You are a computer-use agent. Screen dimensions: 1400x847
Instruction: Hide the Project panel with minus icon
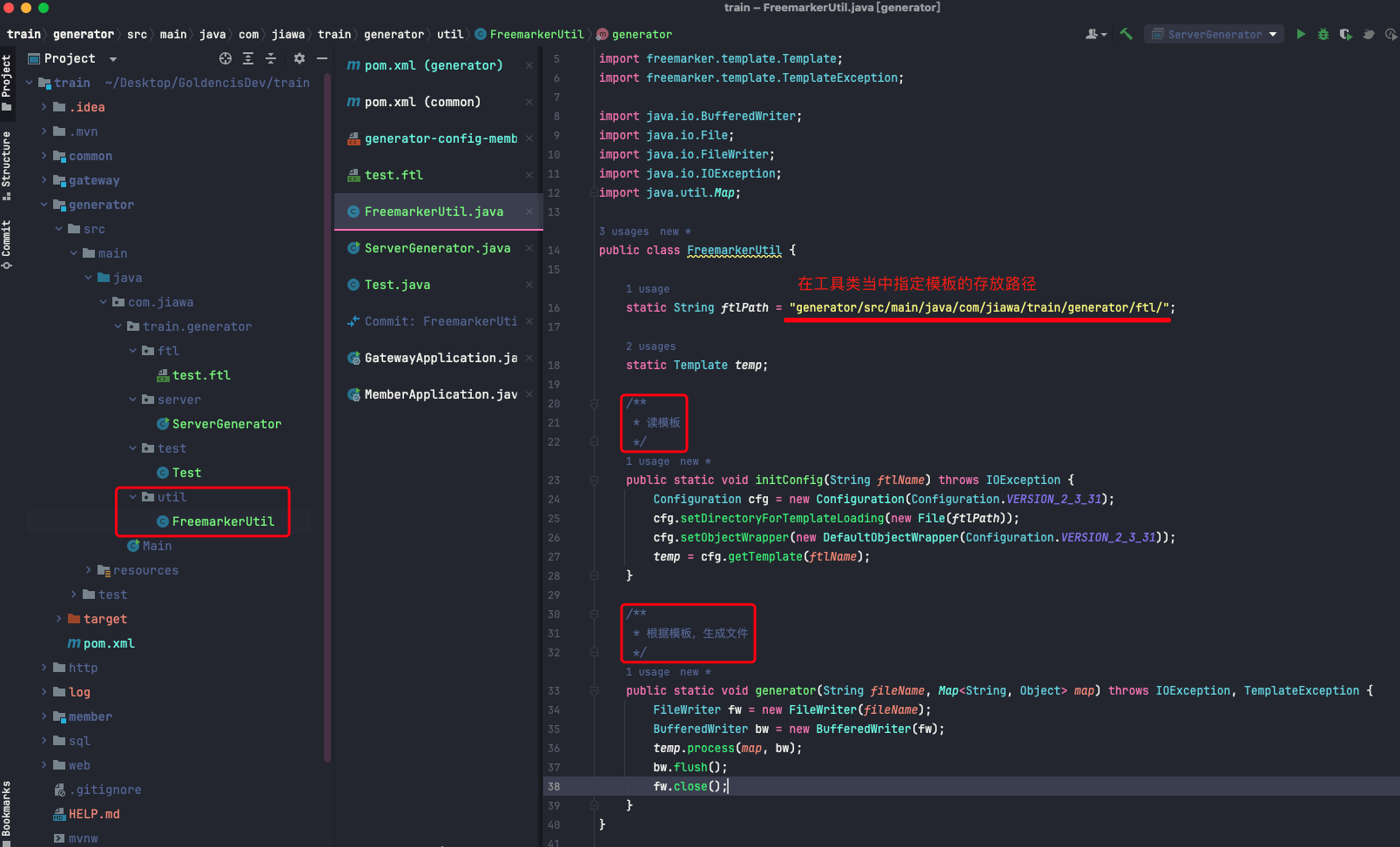click(322, 58)
